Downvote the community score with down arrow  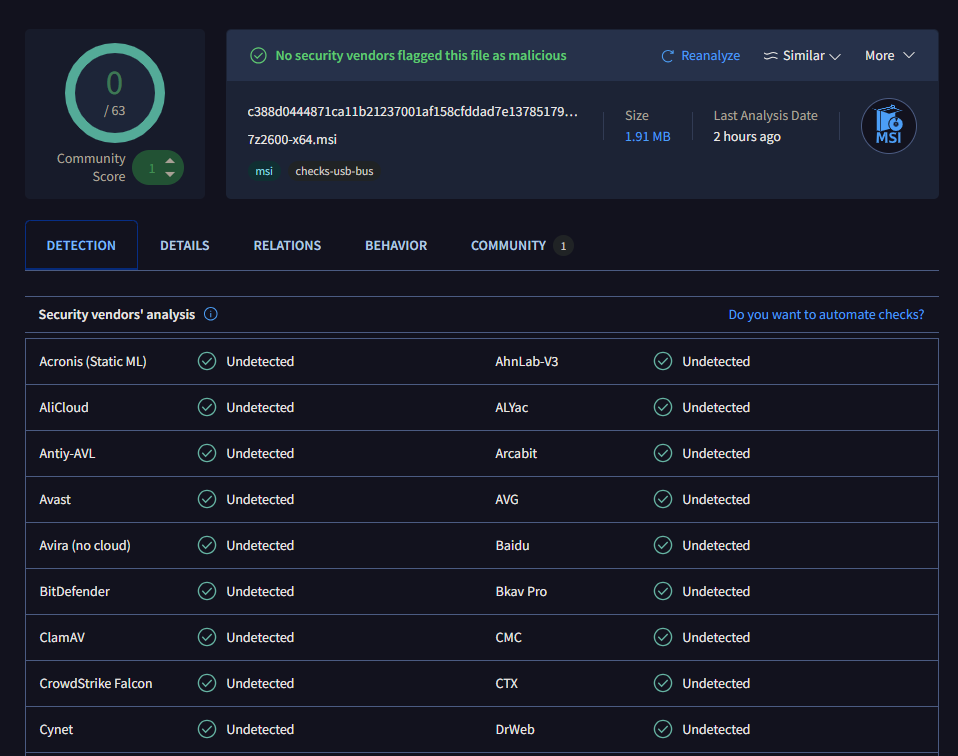point(169,175)
